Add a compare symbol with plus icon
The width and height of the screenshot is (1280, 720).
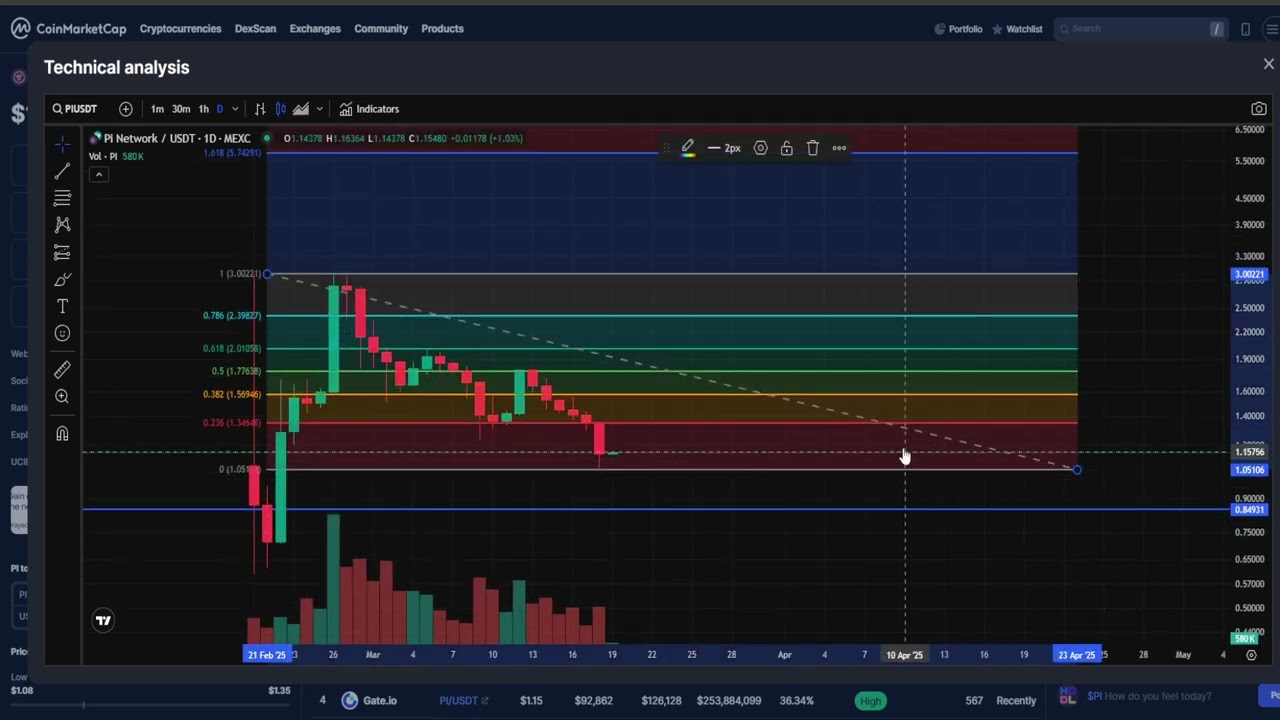(125, 109)
